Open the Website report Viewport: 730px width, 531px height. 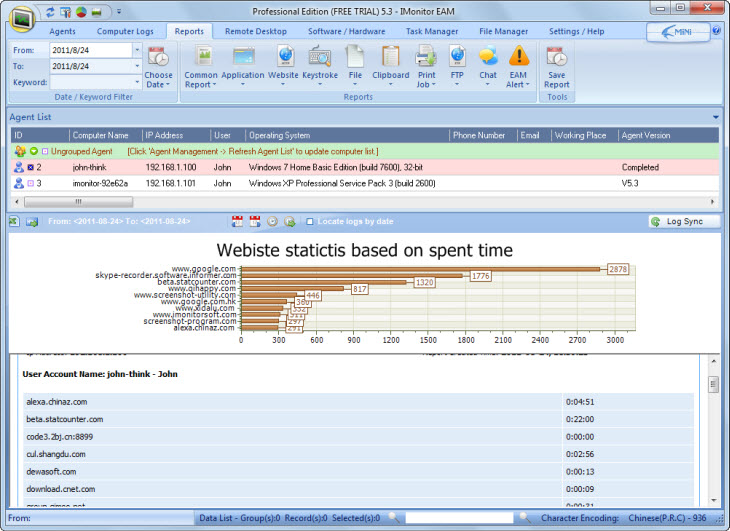(283, 62)
